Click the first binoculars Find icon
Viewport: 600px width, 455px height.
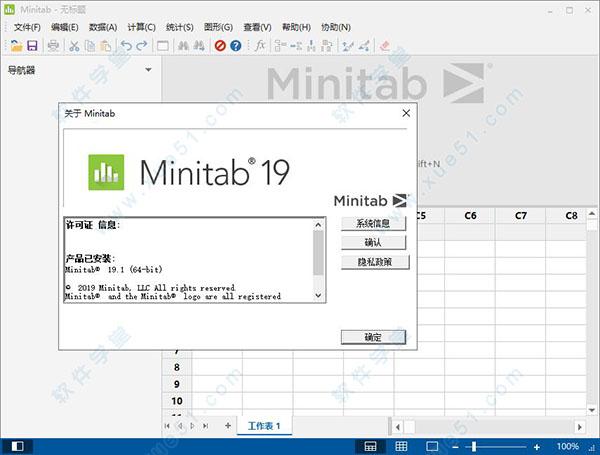[x=183, y=46]
